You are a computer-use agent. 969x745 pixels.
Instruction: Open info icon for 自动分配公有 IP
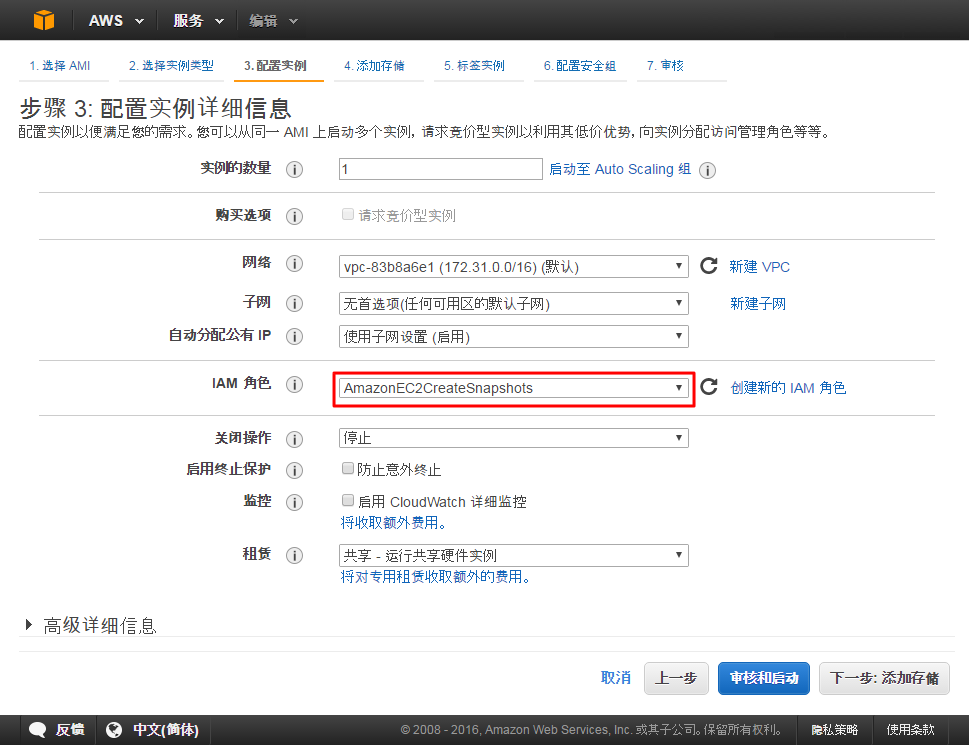pyautogui.click(x=294, y=336)
